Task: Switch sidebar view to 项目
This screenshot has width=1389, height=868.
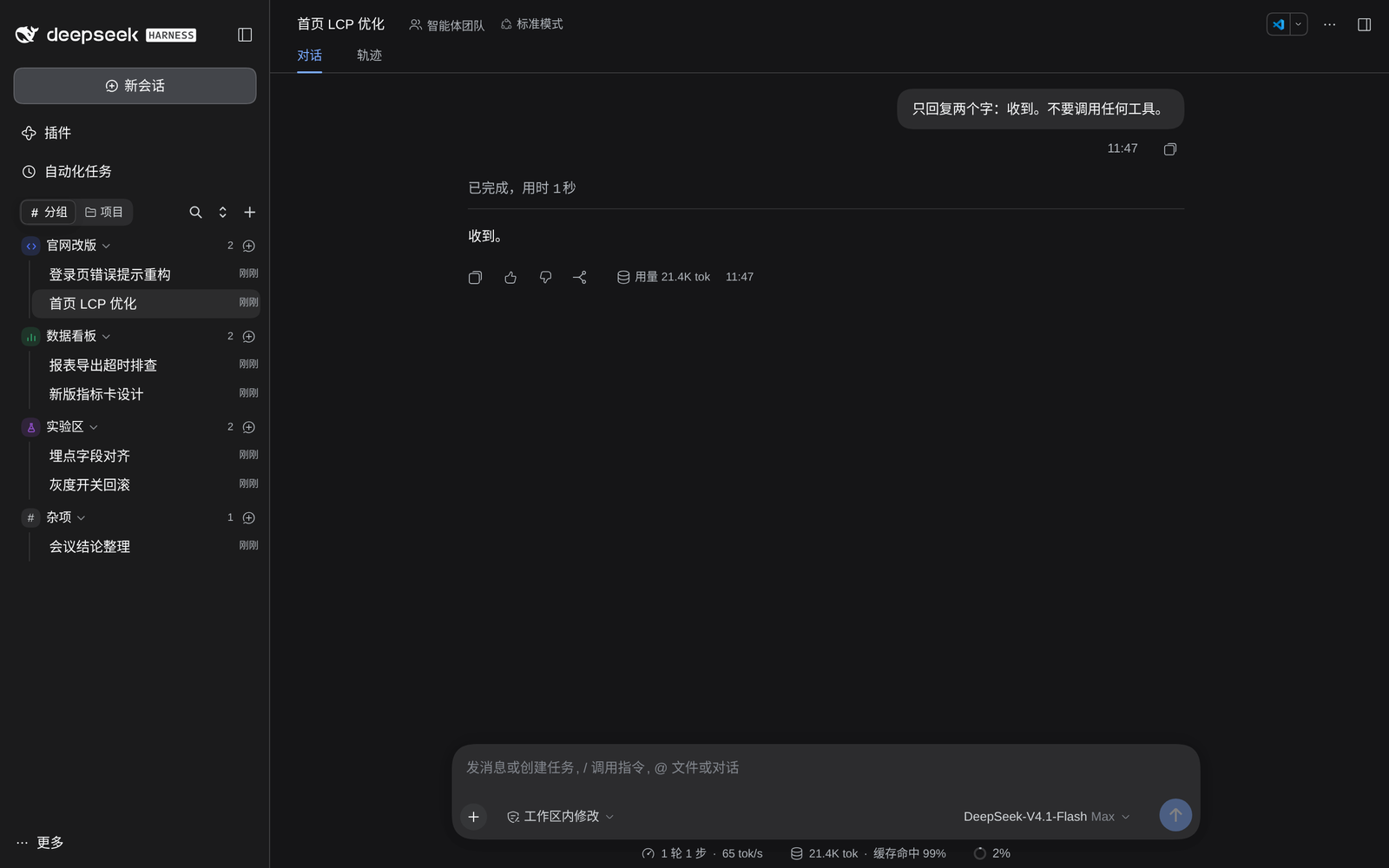Action: (104, 212)
